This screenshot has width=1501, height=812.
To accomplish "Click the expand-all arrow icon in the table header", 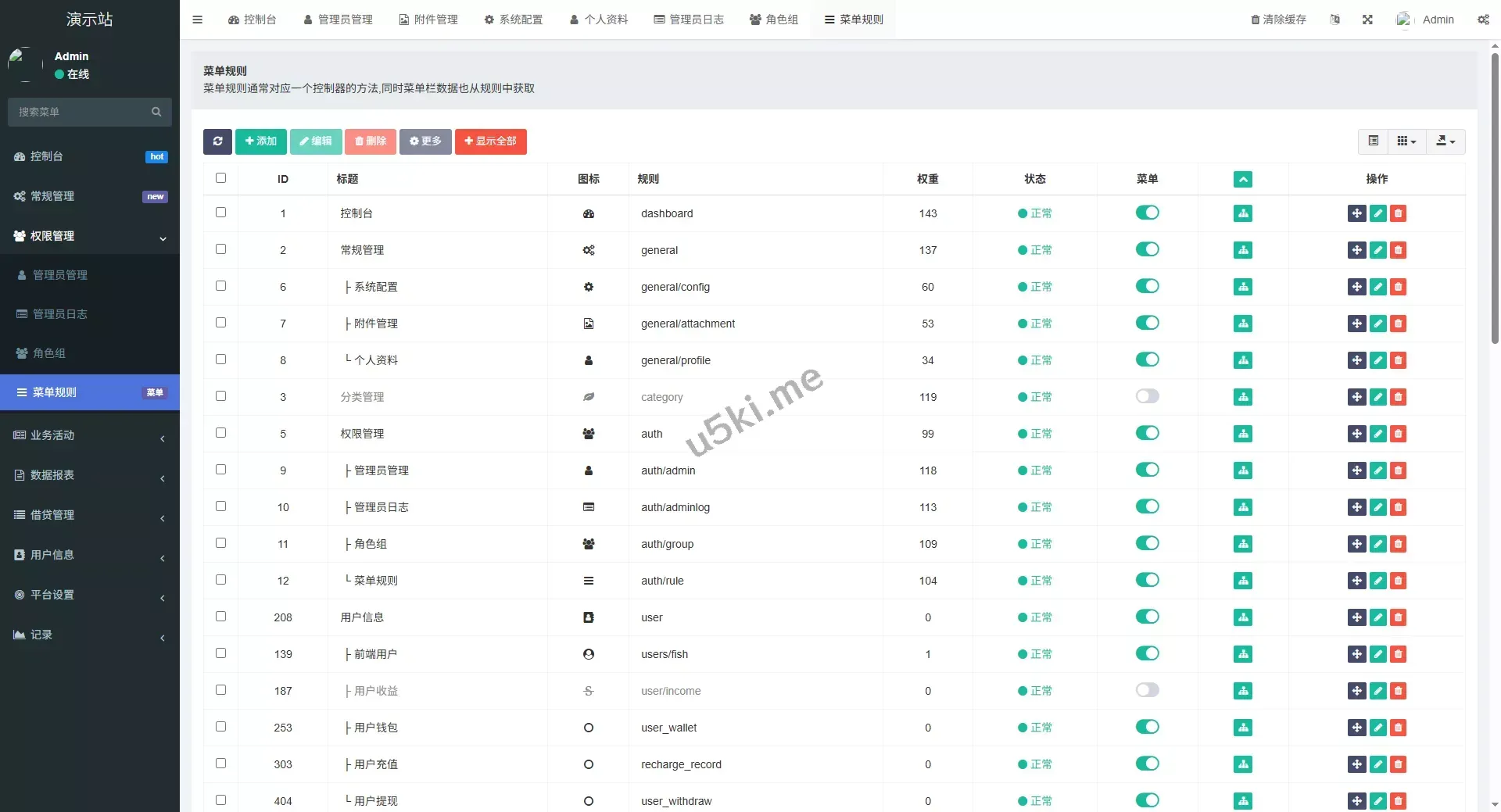I will click(1242, 179).
